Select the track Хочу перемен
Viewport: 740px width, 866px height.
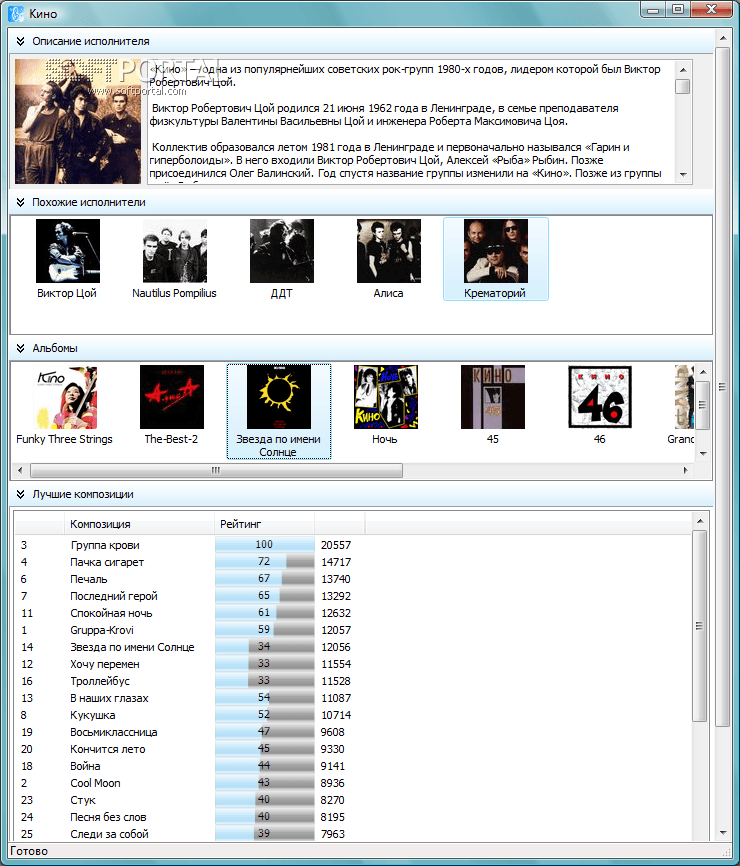point(105,664)
